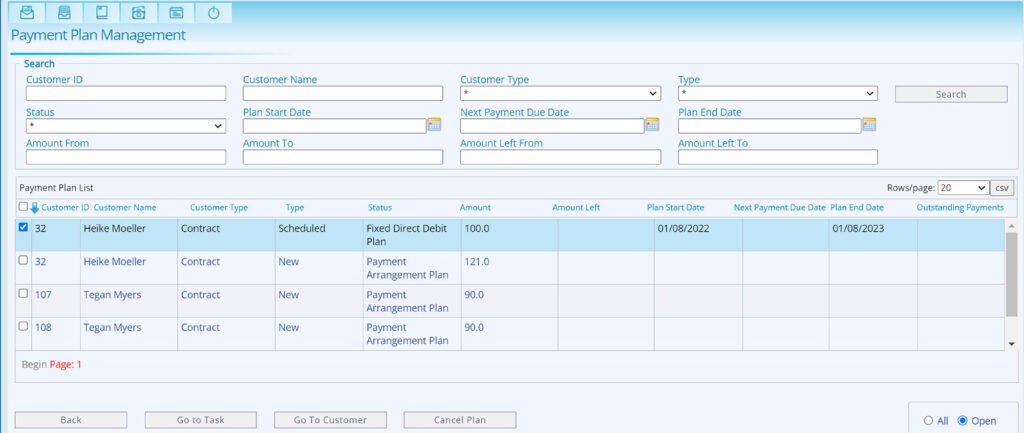
Task: Focus the Customer ID input field
Action: click(x=126, y=93)
